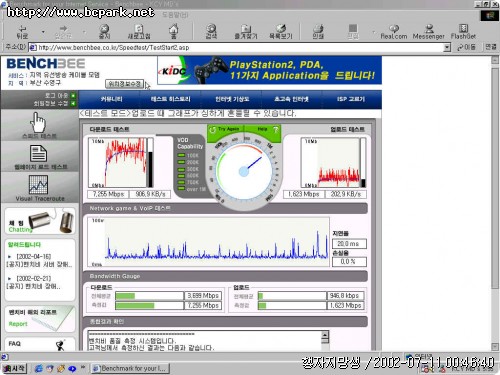Screen dimensions: 500x375
Task: Select the speed test hand icon
Action: pos(38,122)
